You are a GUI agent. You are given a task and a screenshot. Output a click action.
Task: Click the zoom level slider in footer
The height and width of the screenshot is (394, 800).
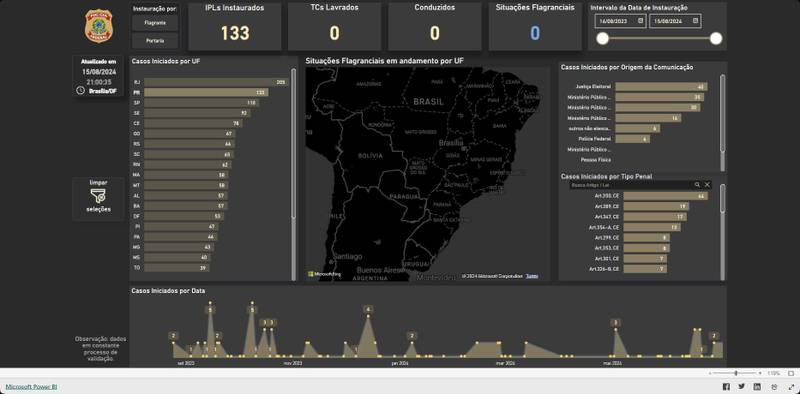tap(735, 374)
